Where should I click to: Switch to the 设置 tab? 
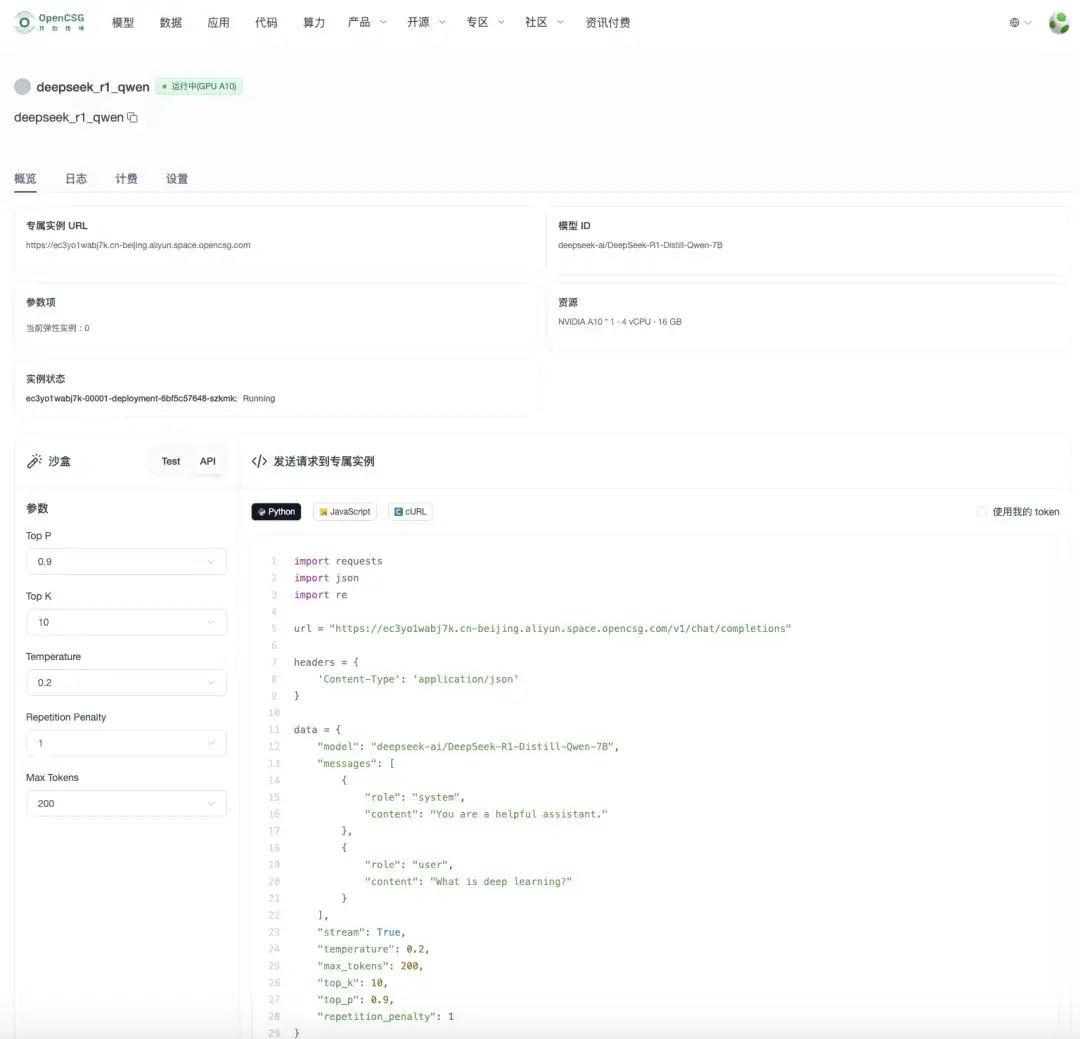(177, 178)
